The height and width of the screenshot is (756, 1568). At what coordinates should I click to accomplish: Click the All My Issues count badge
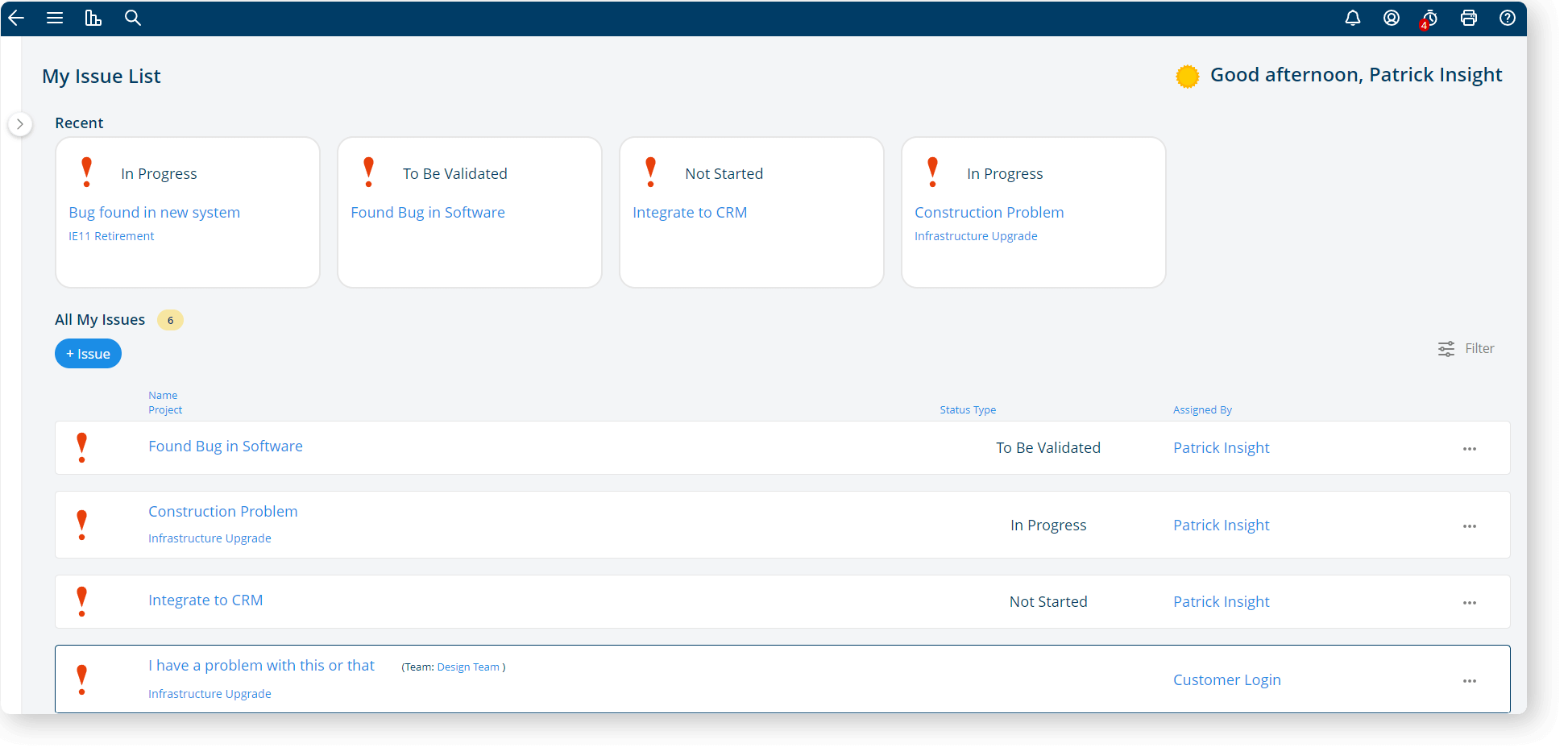click(x=170, y=321)
